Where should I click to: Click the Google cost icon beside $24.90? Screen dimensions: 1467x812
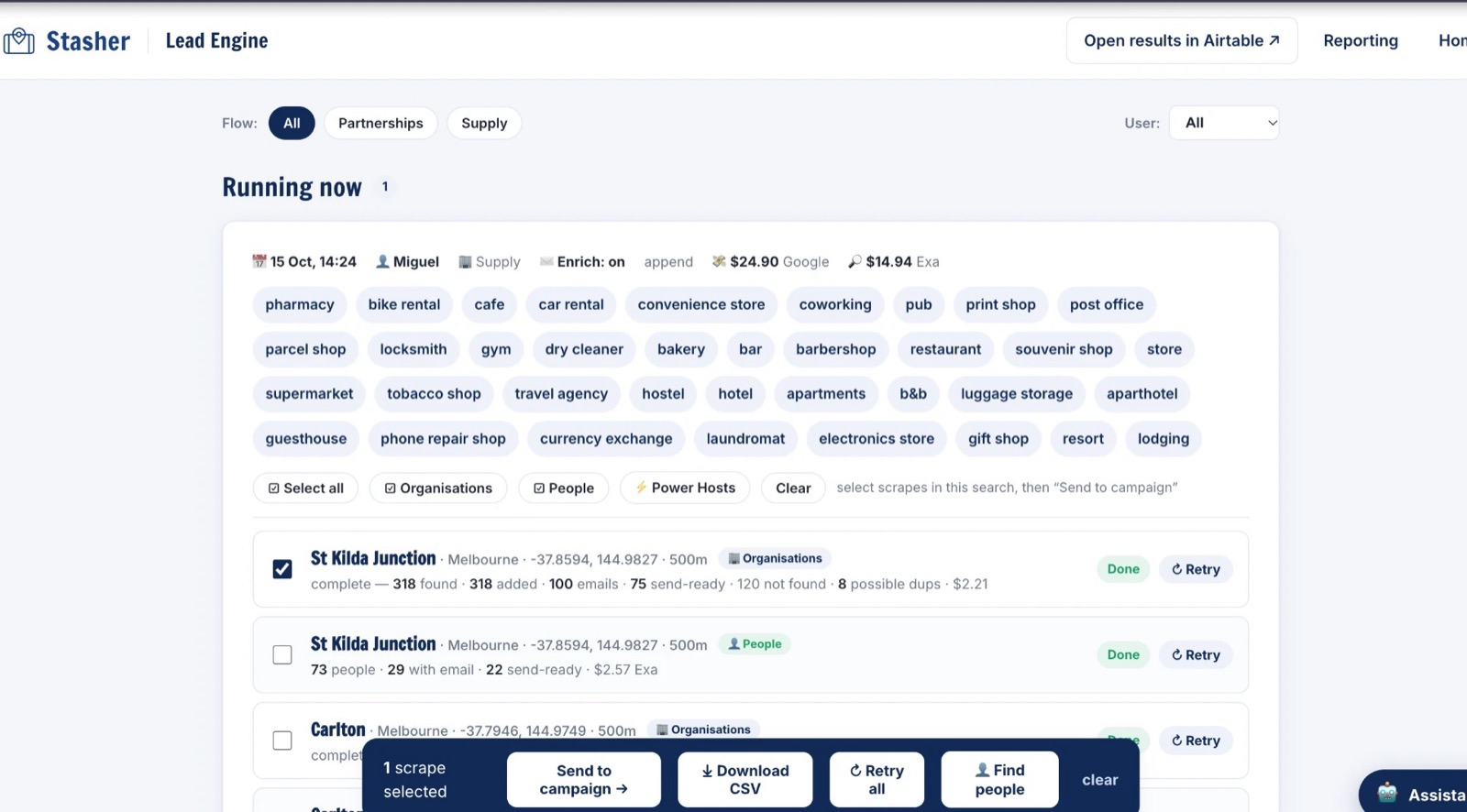coord(719,261)
